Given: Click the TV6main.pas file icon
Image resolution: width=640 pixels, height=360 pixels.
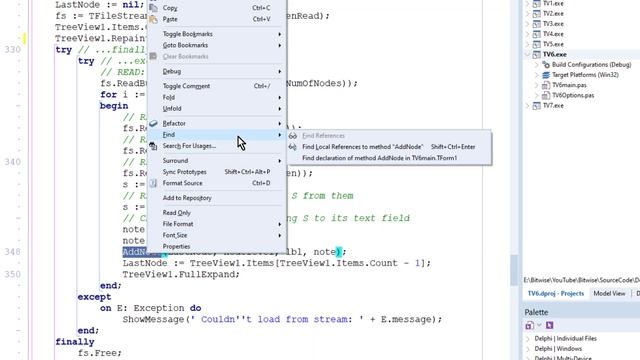Looking at the screenshot, I should click(546, 85).
